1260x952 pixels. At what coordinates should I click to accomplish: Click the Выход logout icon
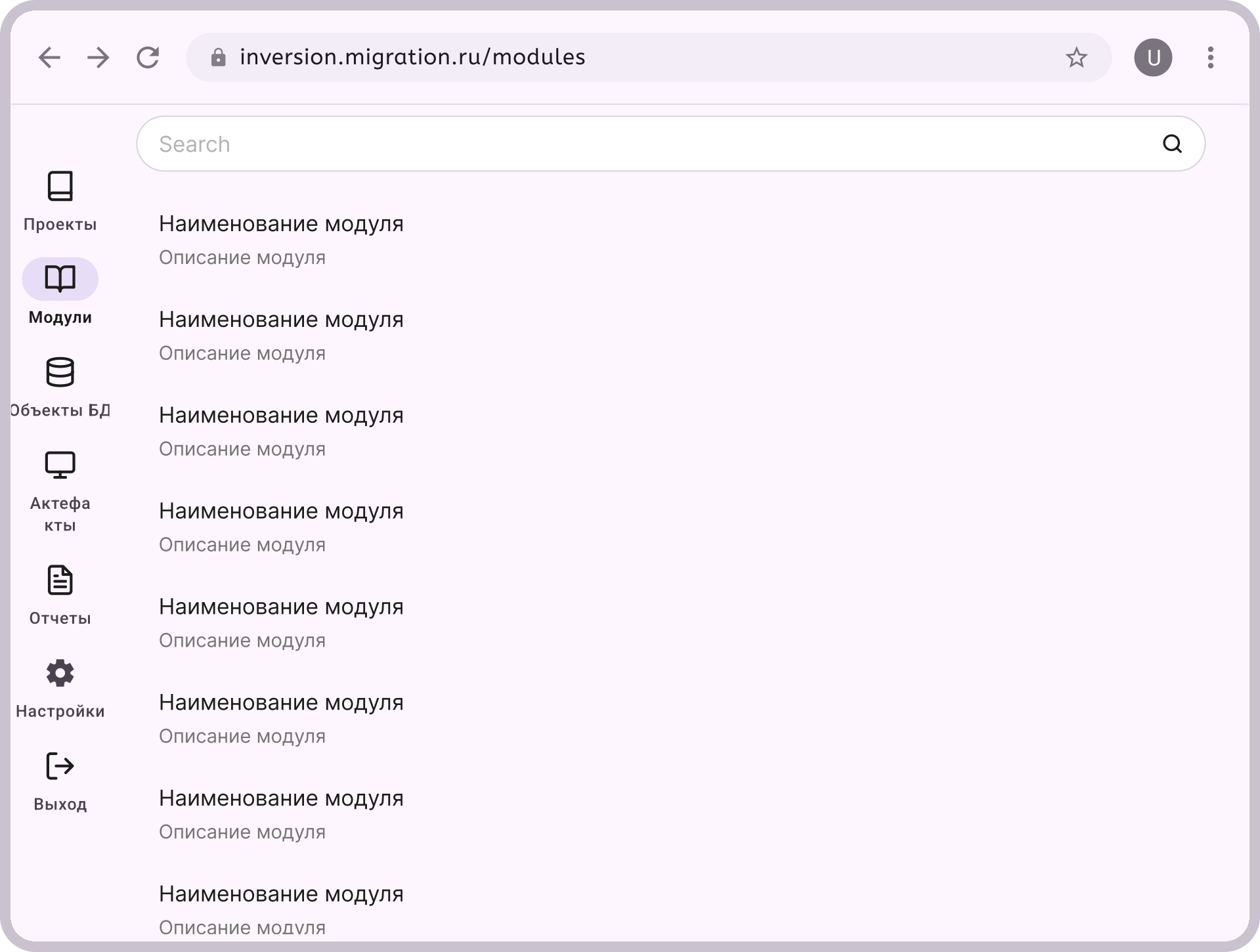[x=60, y=765]
